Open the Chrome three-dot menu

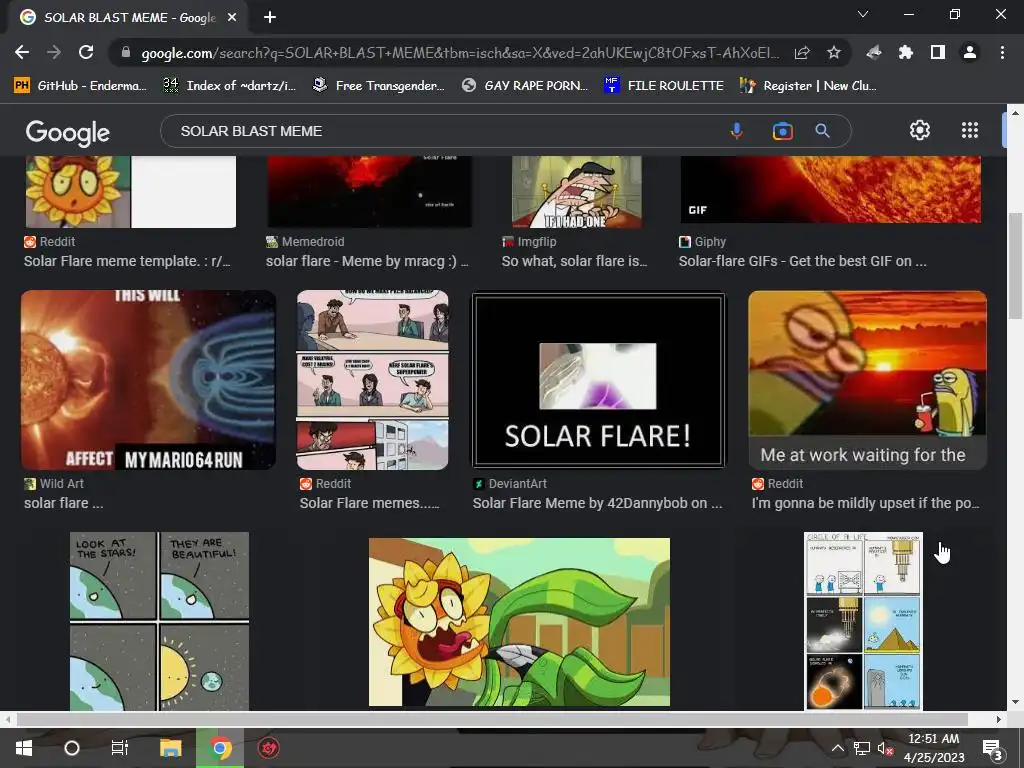1002,52
